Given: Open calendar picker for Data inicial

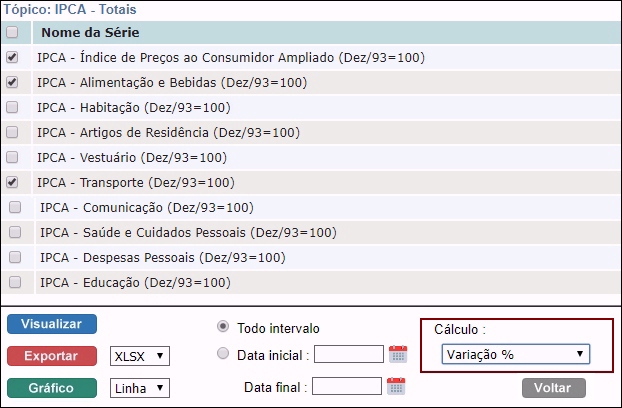Looking at the screenshot, I should [398, 354].
